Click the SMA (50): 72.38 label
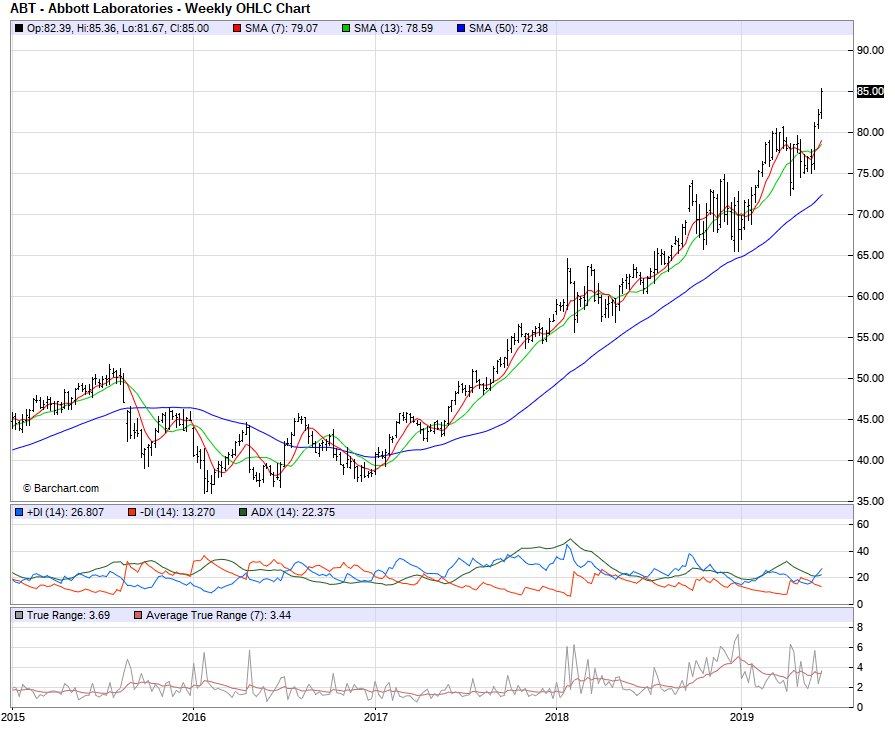This screenshot has height=748, width=895. click(508, 29)
